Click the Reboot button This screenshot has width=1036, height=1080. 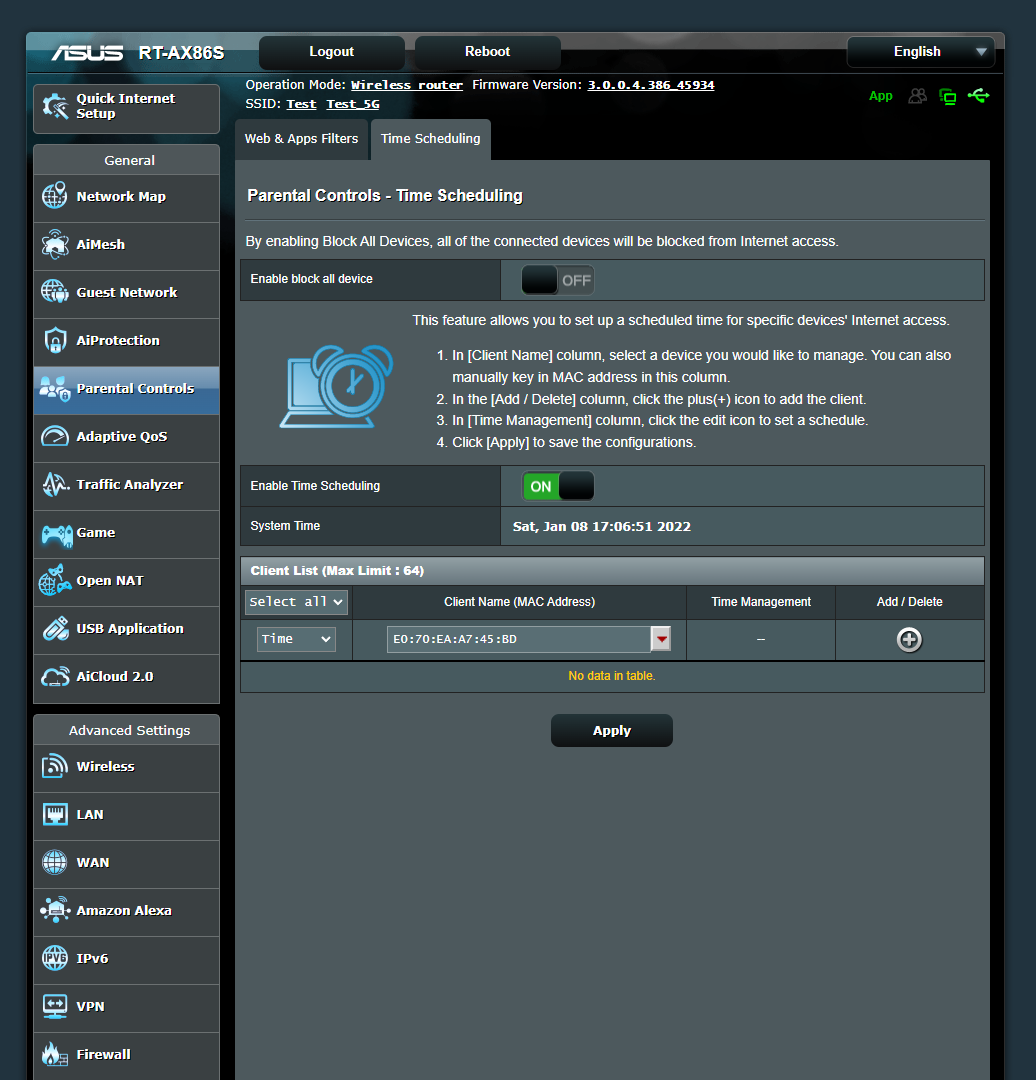(487, 51)
